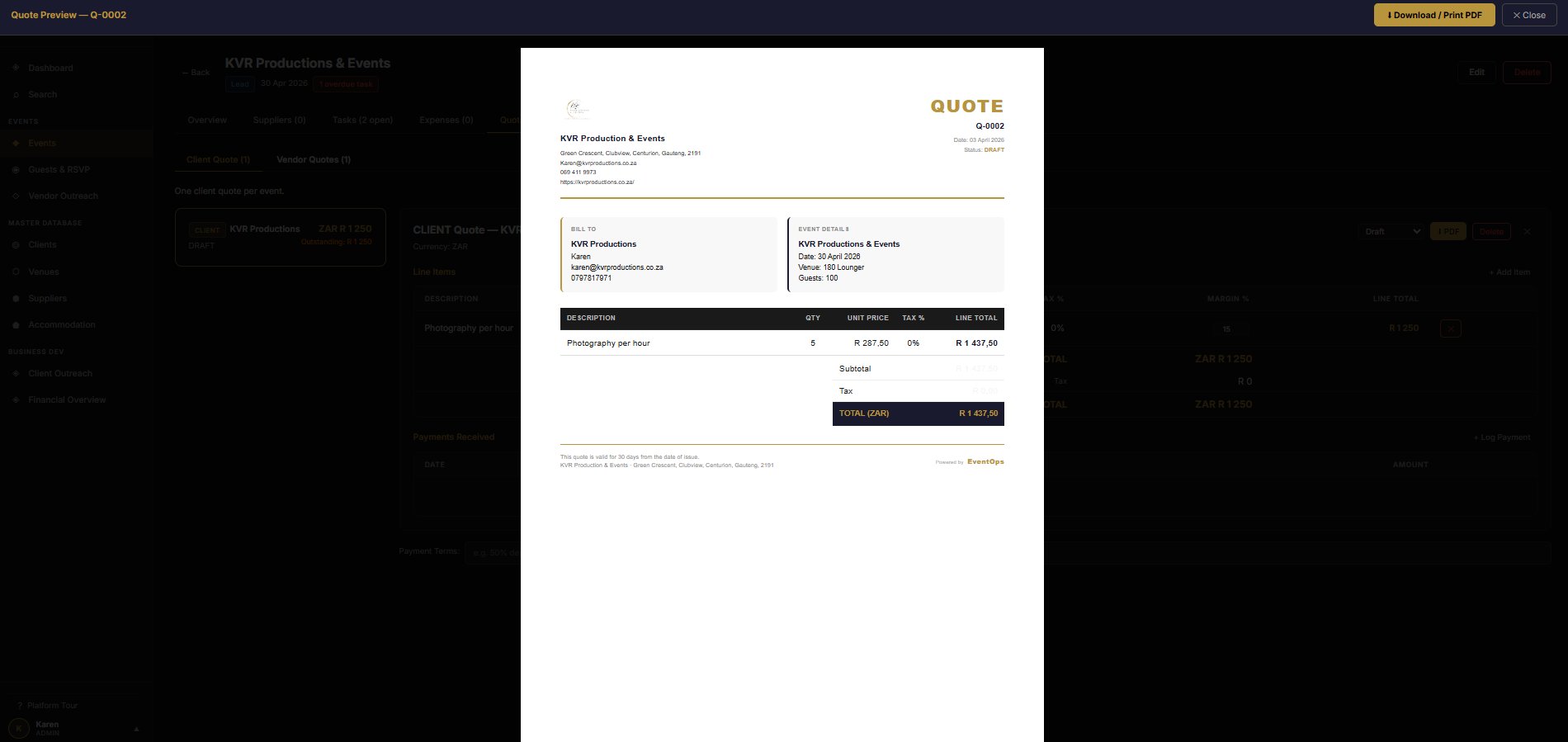Click the quote Delete button beside PDF
Image resolution: width=1568 pixels, height=742 pixels.
click(x=1491, y=232)
